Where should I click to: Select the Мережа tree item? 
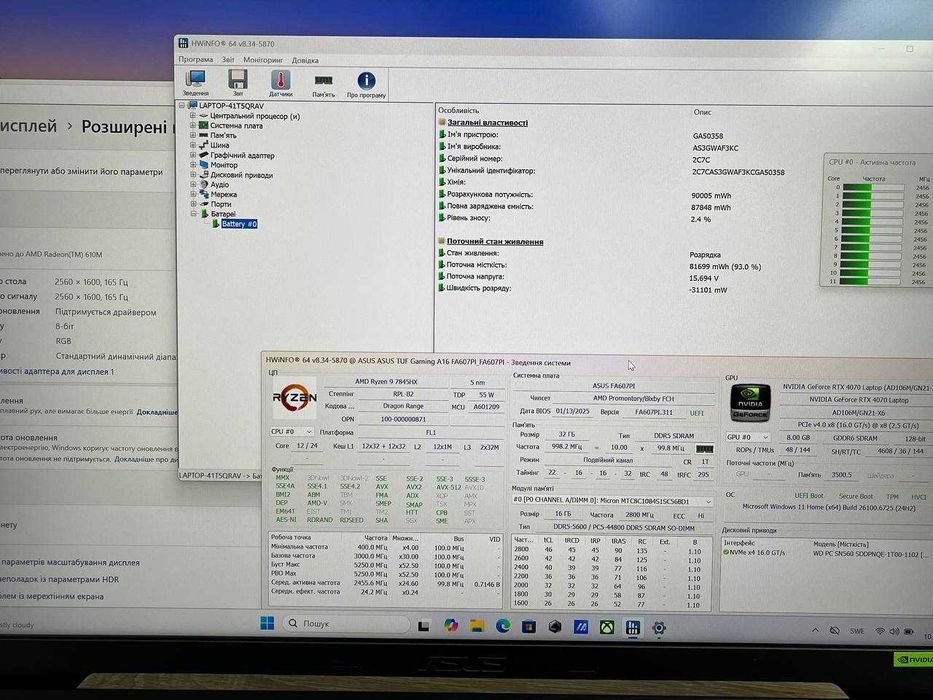point(223,194)
